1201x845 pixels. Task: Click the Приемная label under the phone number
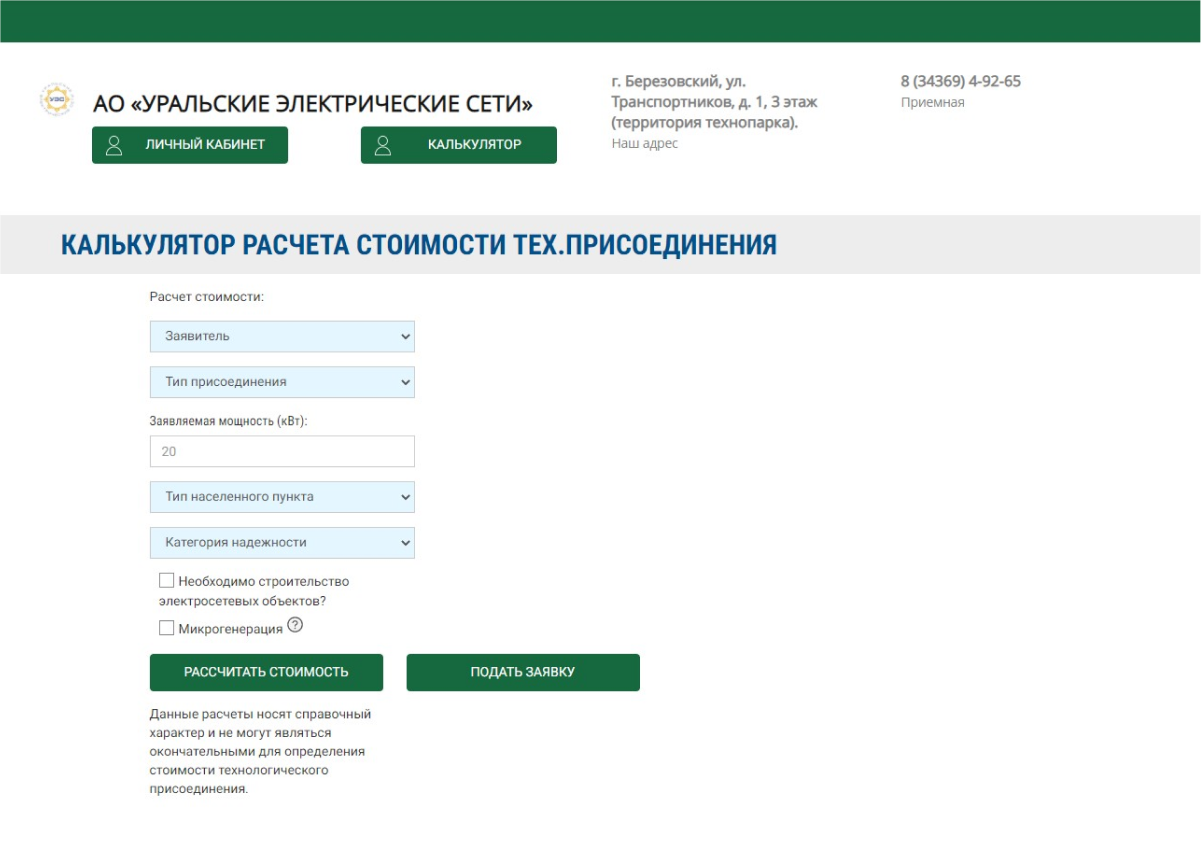pyautogui.click(x=933, y=102)
